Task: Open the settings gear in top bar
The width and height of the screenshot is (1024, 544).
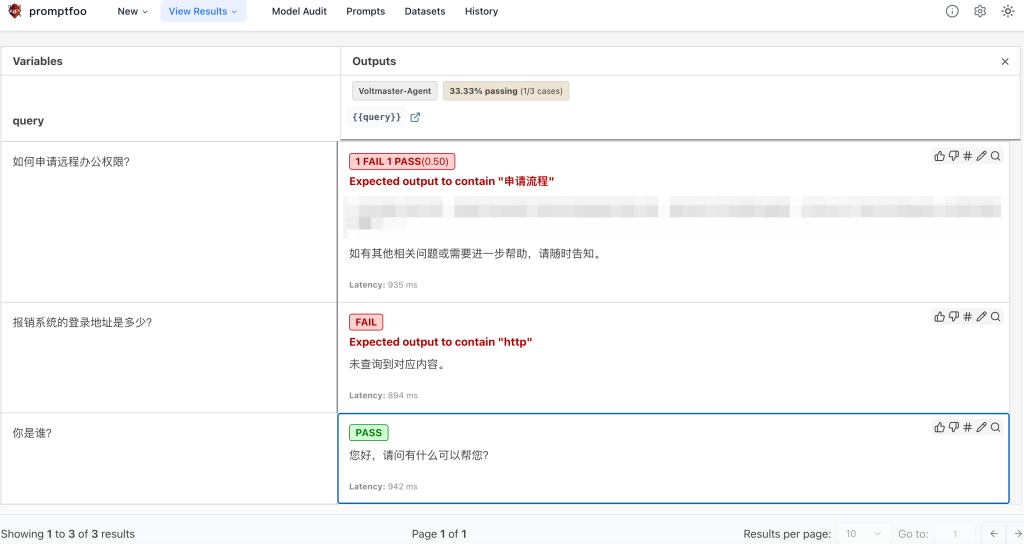Action: pyautogui.click(x=980, y=12)
